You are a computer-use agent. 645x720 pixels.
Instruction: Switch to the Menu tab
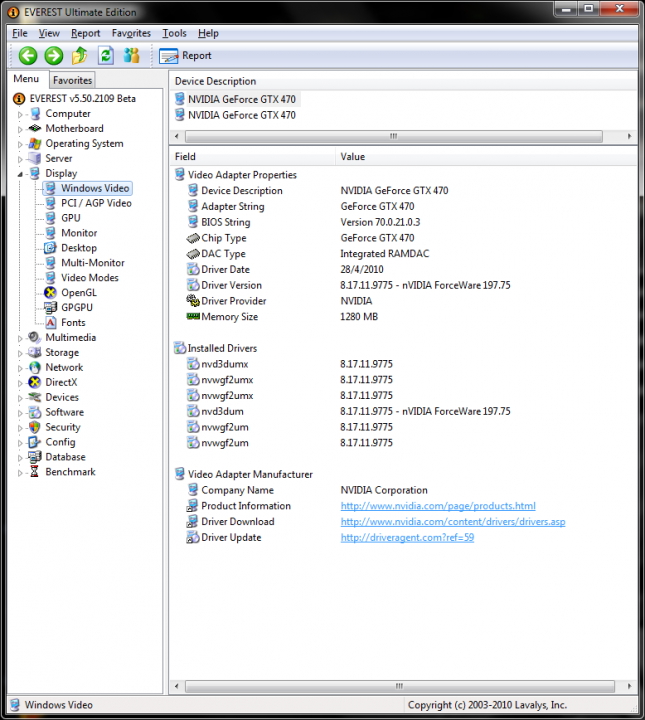[x=26, y=79]
